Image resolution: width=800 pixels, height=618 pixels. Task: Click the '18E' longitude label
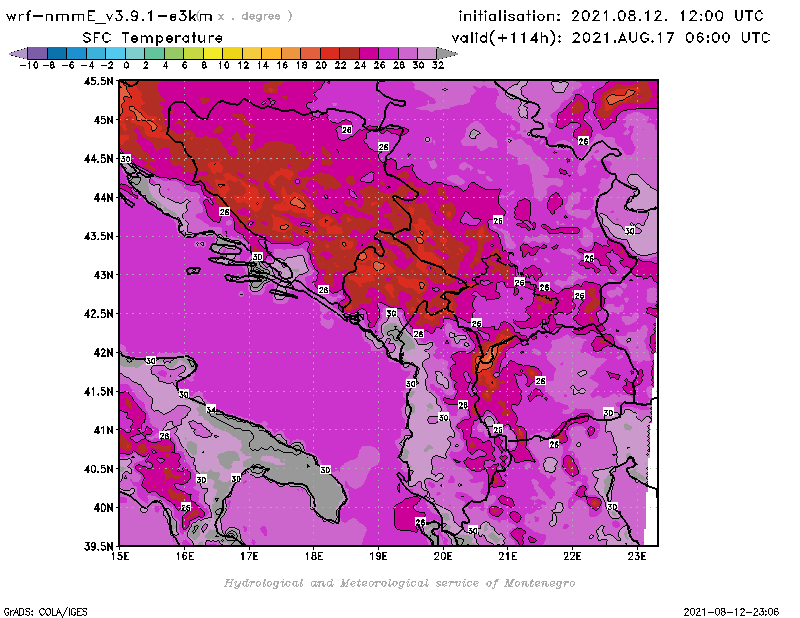click(314, 556)
